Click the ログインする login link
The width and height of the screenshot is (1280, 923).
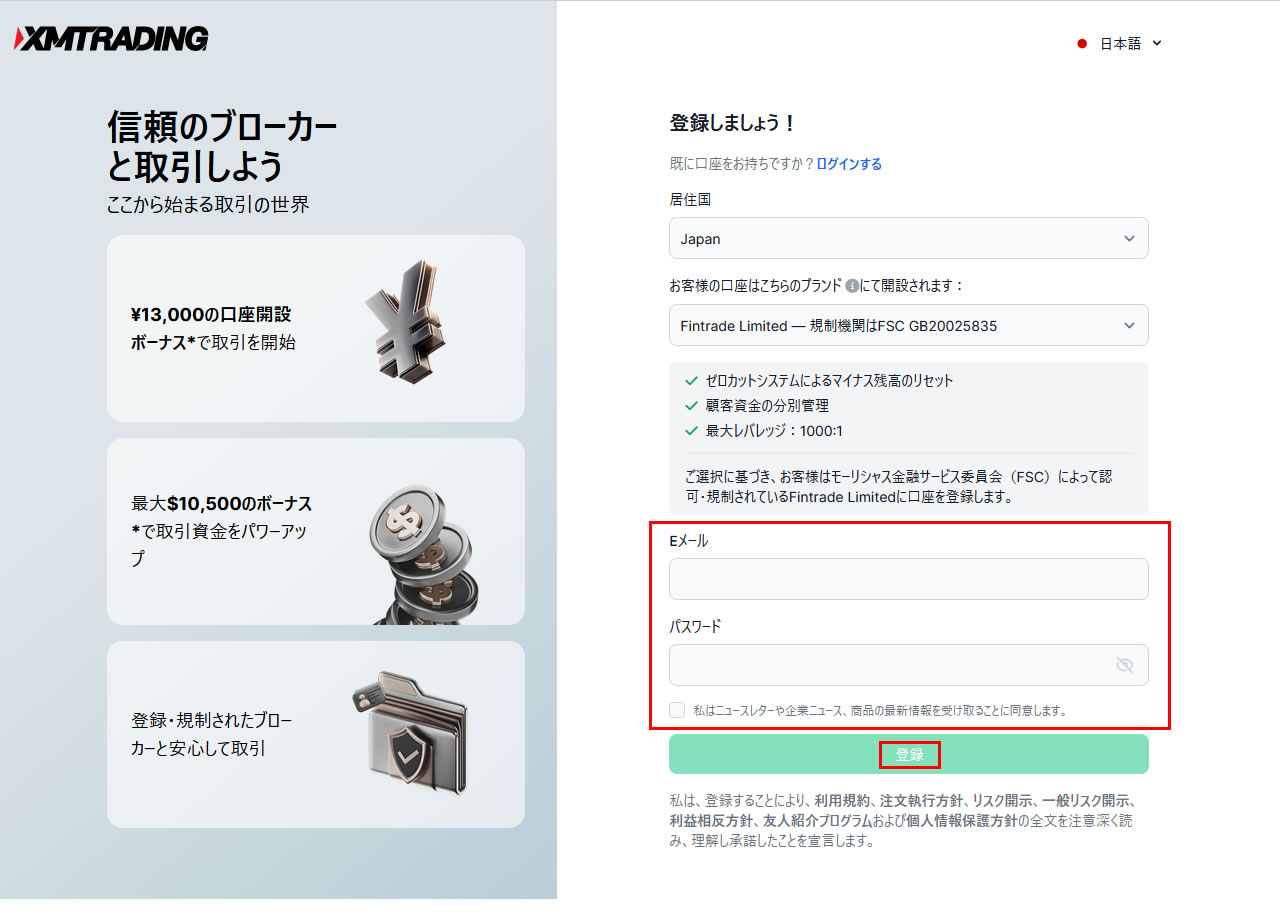(849, 164)
